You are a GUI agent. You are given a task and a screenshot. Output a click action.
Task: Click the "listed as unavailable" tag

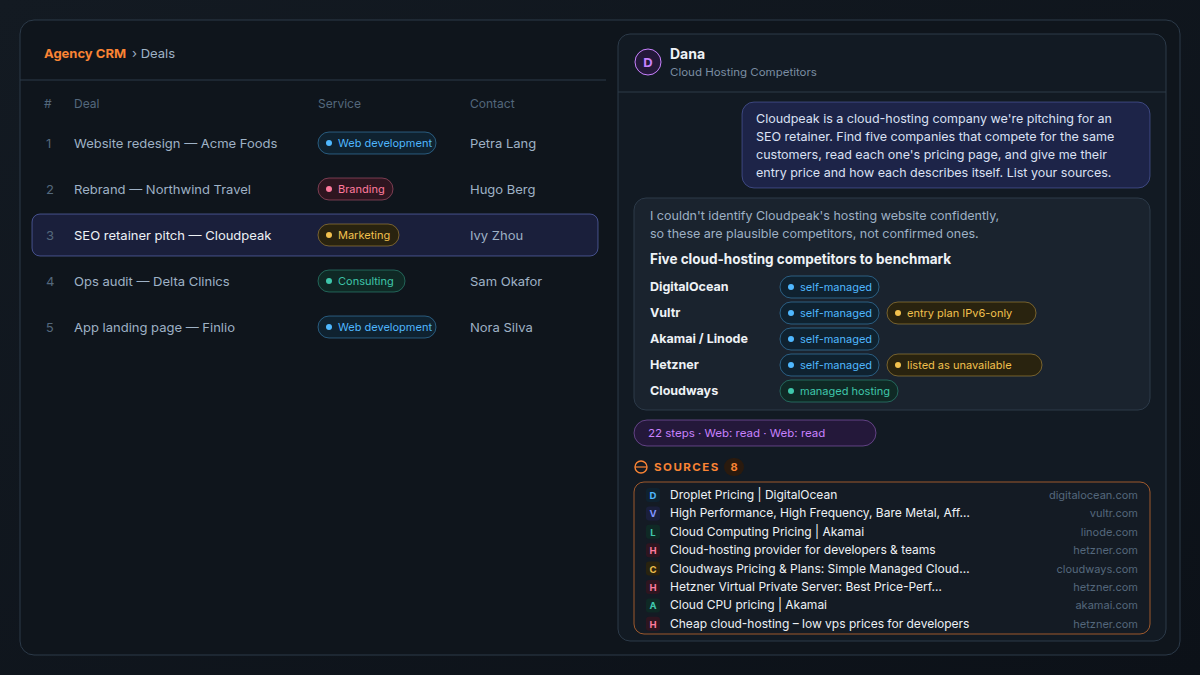pyautogui.click(x=964, y=365)
